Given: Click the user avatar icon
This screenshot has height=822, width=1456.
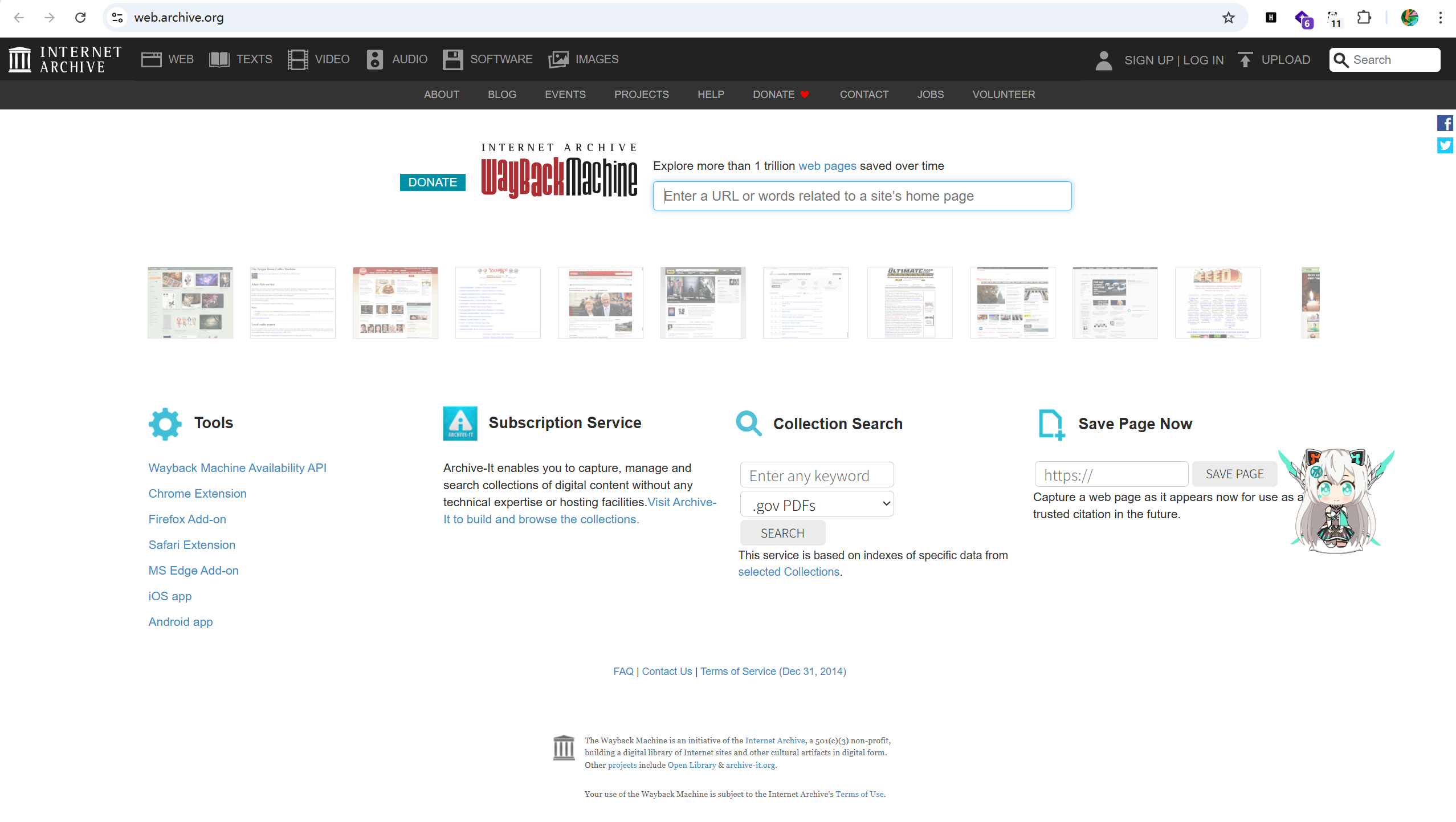Looking at the screenshot, I should click(x=1104, y=60).
